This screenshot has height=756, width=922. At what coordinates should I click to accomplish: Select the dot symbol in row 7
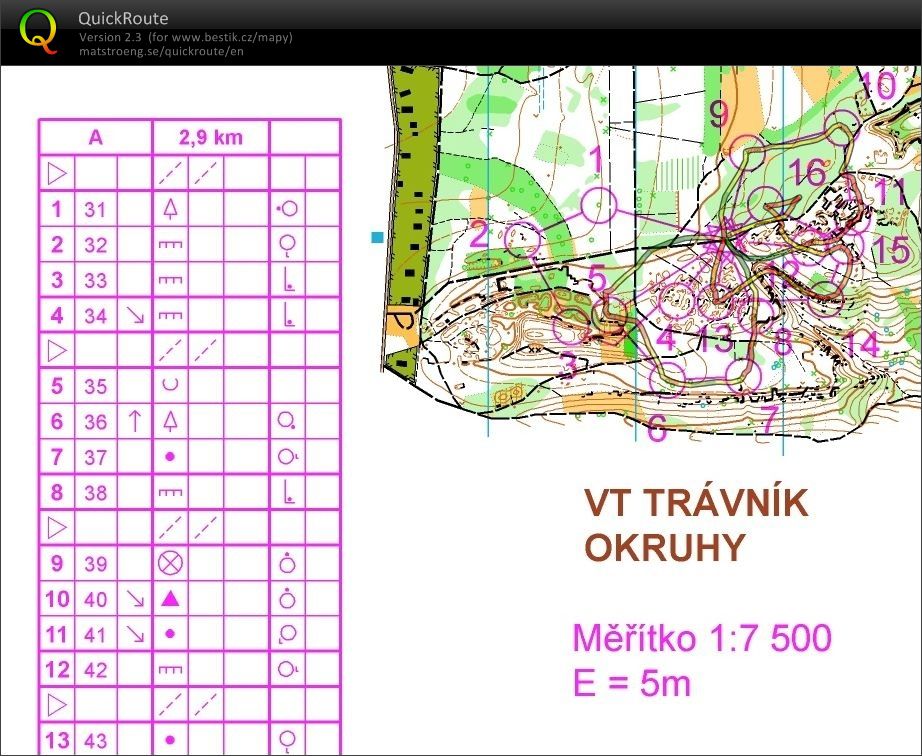coord(171,457)
